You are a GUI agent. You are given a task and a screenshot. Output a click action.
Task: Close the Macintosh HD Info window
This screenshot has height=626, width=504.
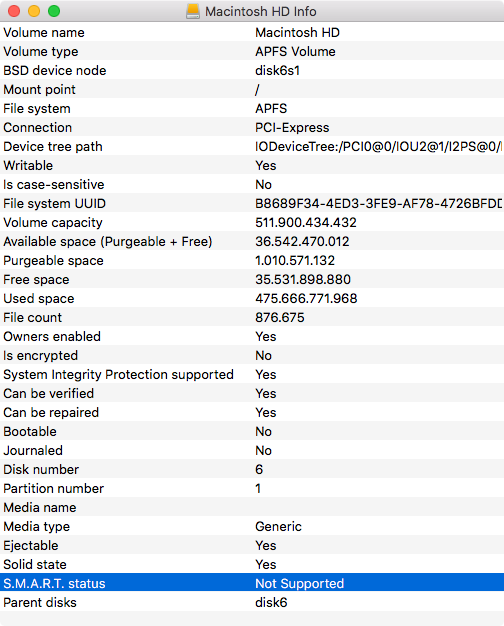14,11
